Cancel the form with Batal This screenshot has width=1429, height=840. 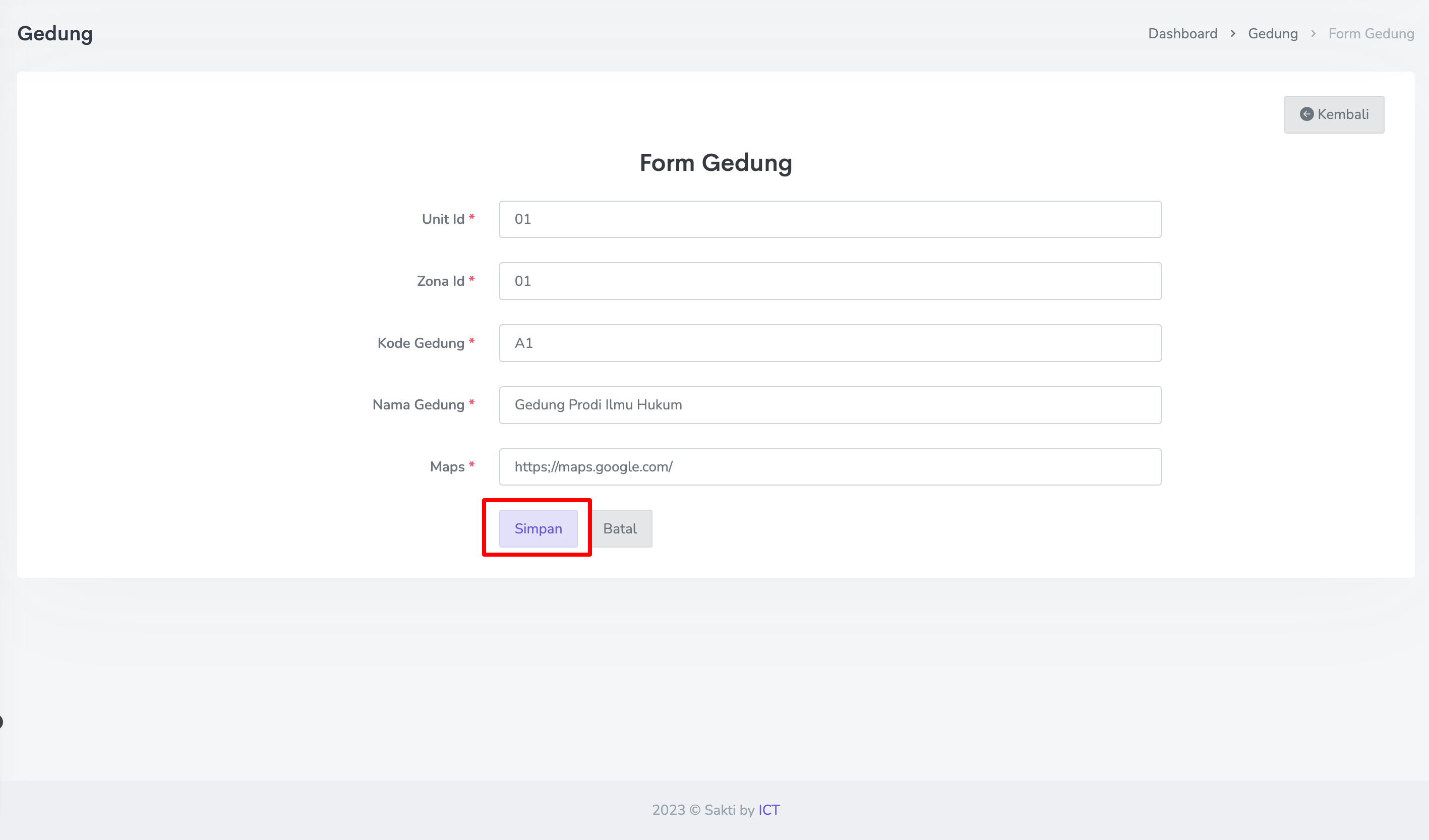pyautogui.click(x=620, y=528)
